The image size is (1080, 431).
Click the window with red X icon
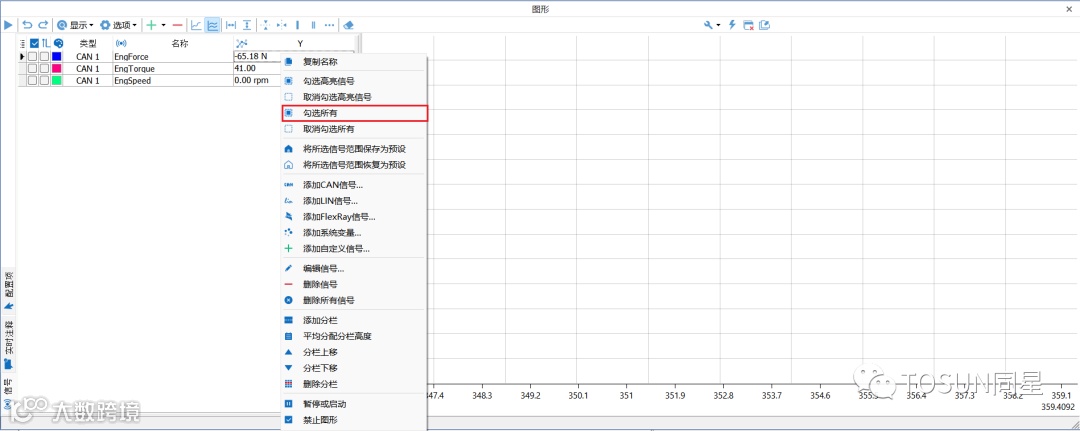click(749, 25)
